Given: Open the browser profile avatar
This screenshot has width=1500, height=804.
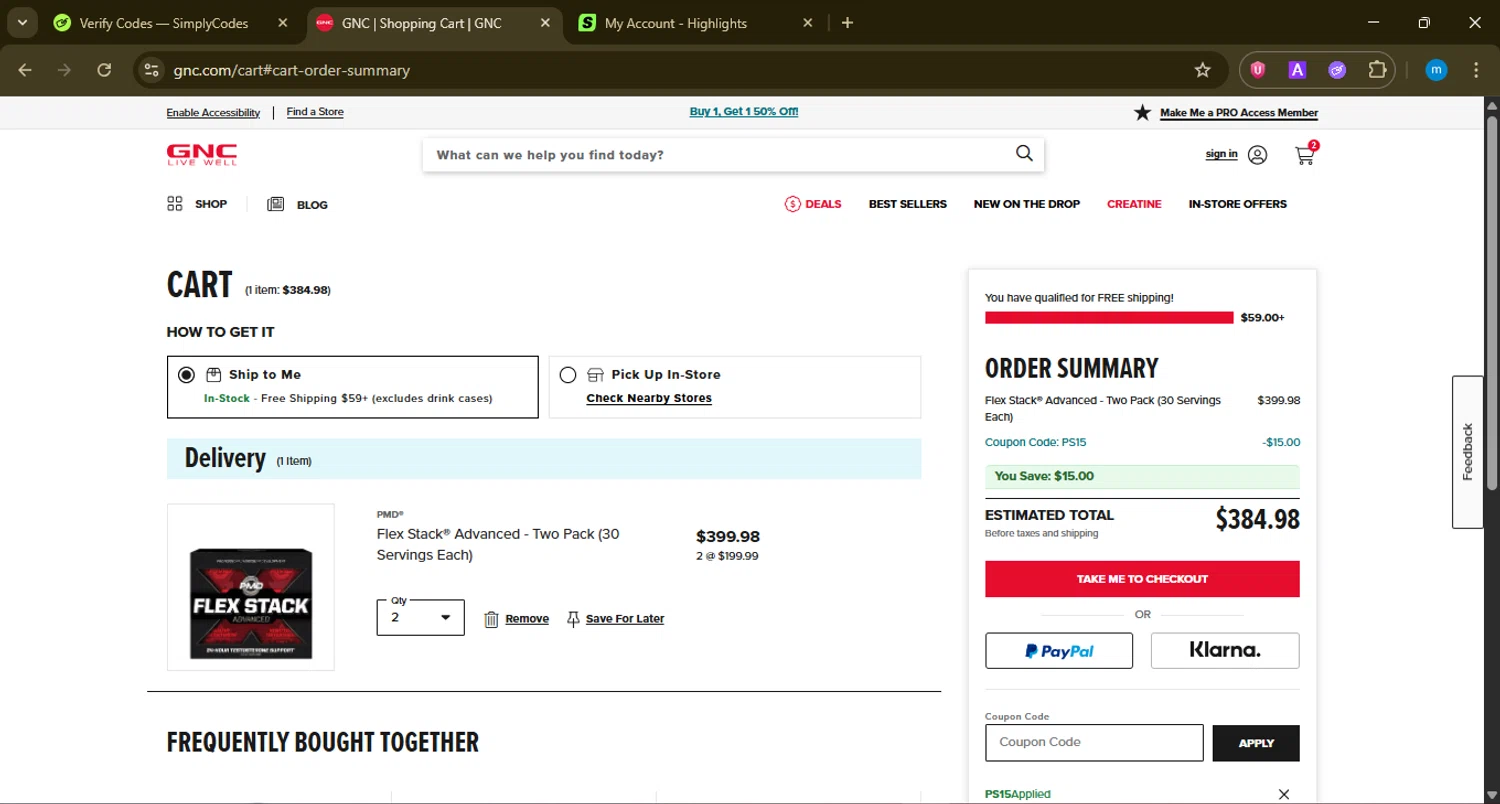Looking at the screenshot, I should [x=1436, y=70].
